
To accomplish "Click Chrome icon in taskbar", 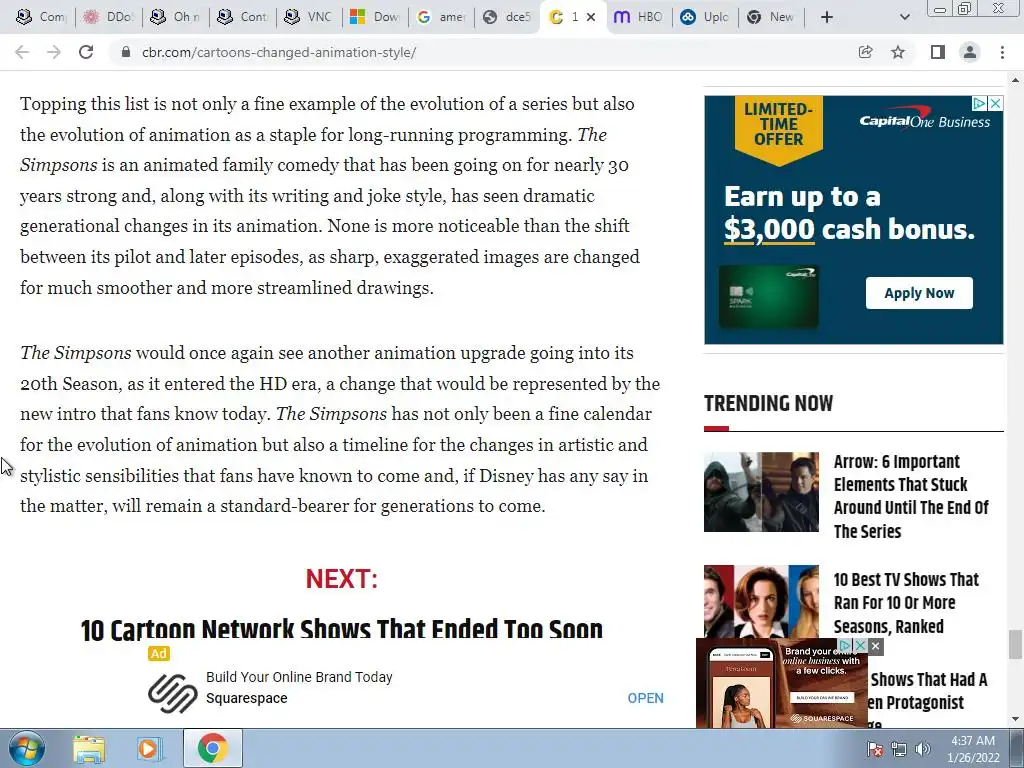I will coord(212,748).
